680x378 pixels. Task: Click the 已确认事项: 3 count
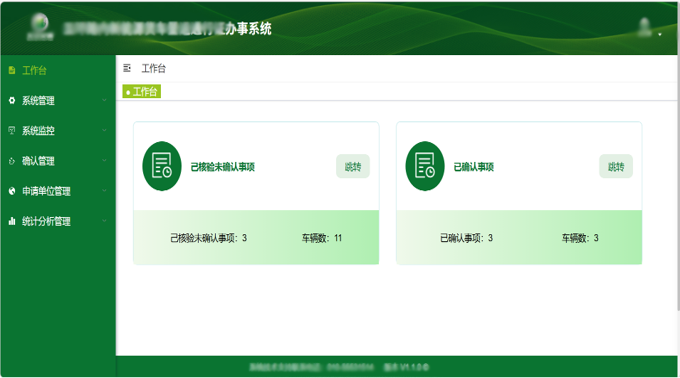coord(467,238)
